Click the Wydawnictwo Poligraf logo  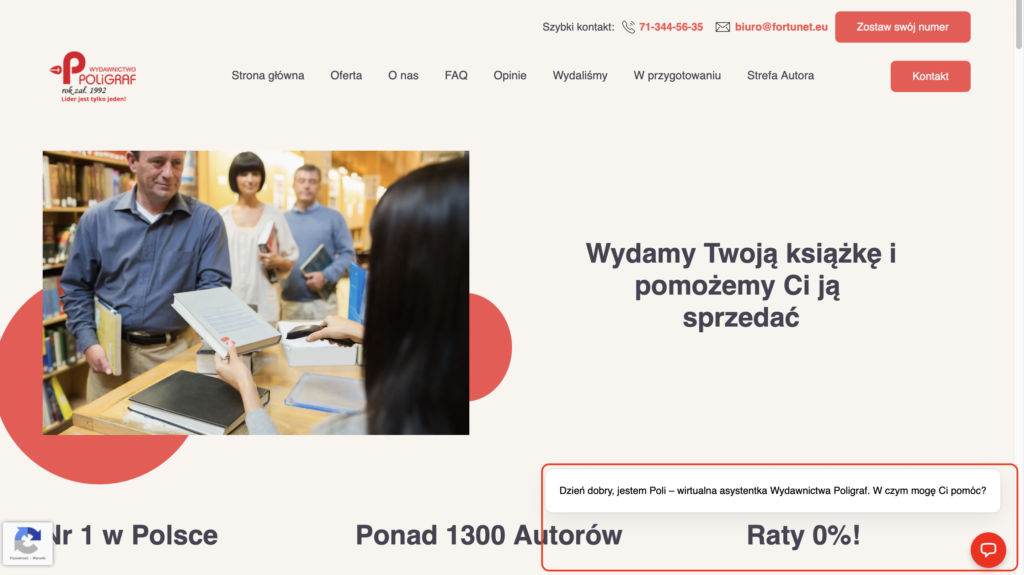tap(93, 76)
